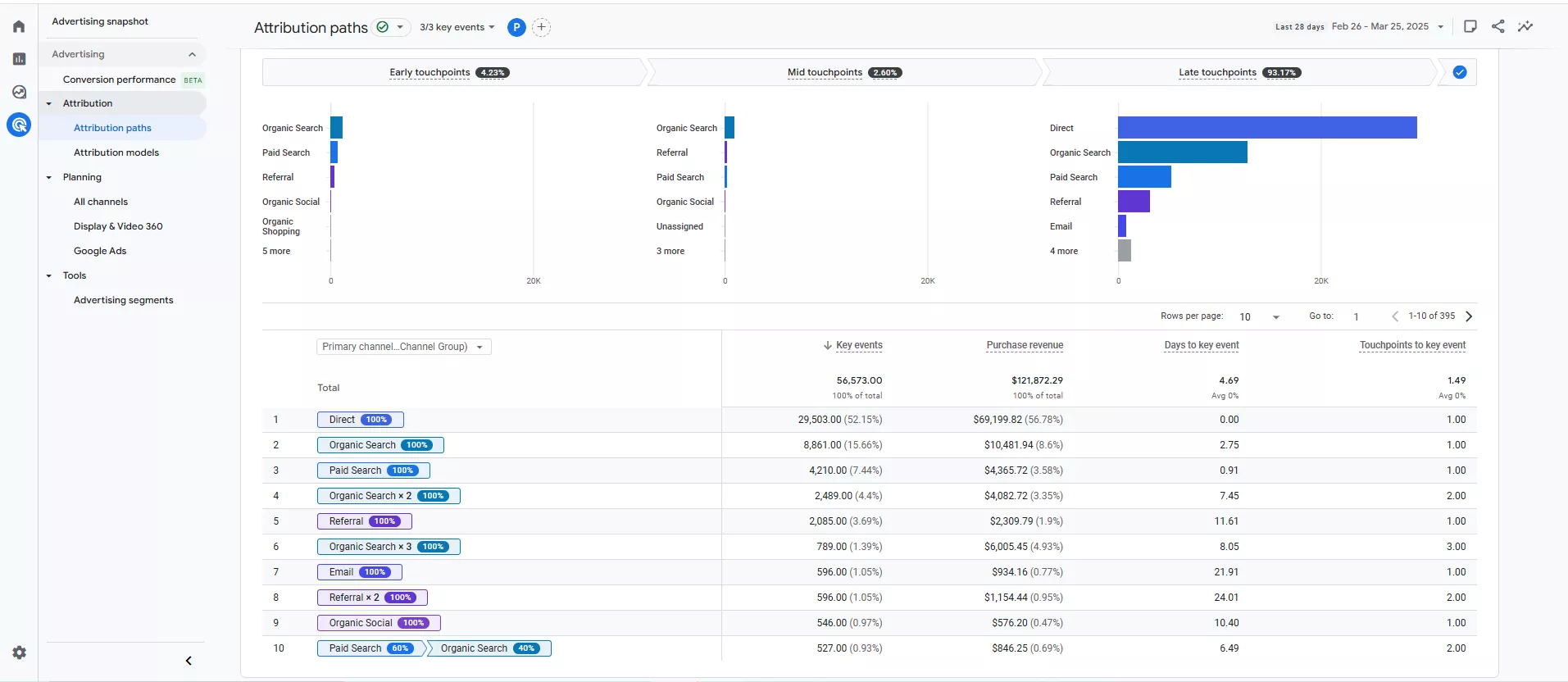Open the Home icon in left rail
Image resolution: width=1568 pixels, height=682 pixels.
(19, 26)
